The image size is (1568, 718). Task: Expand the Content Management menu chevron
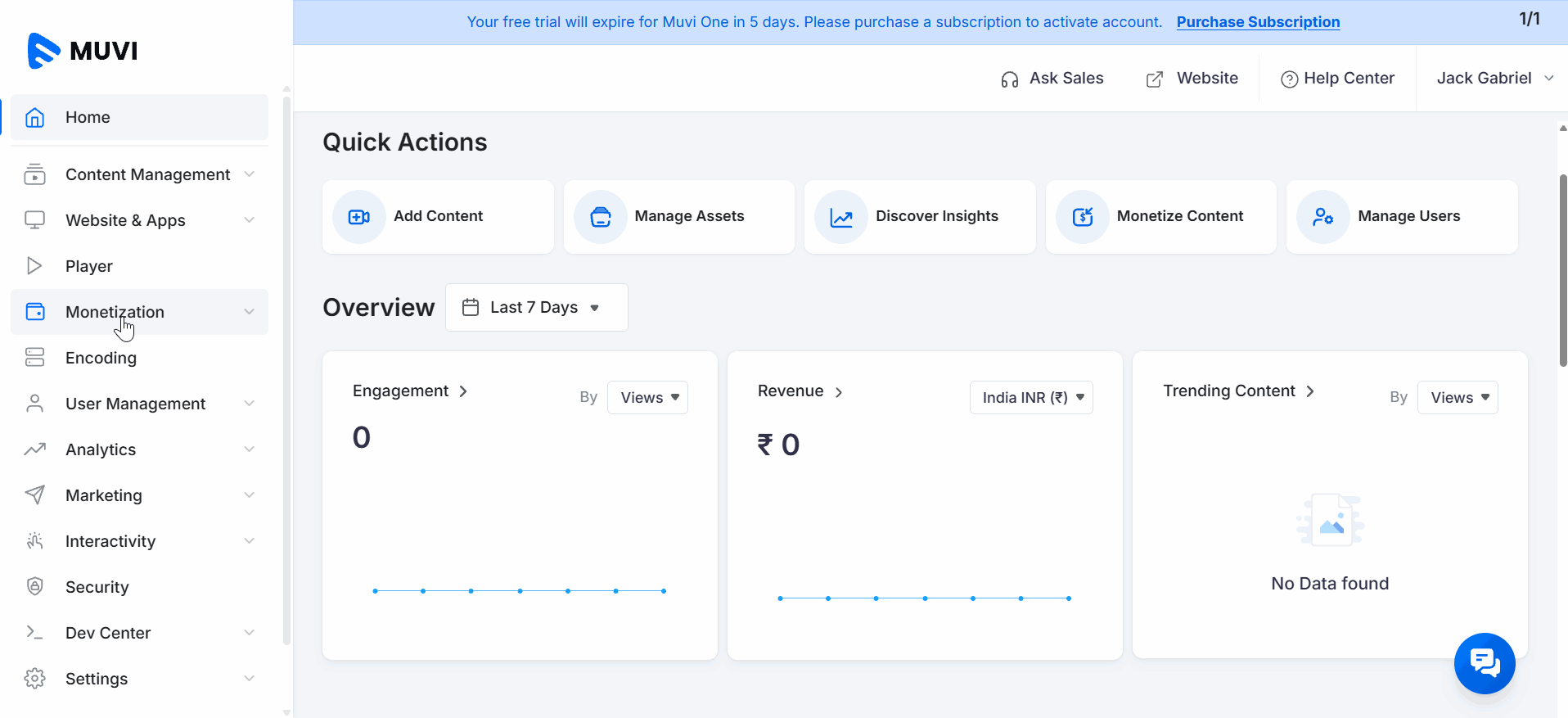(249, 174)
